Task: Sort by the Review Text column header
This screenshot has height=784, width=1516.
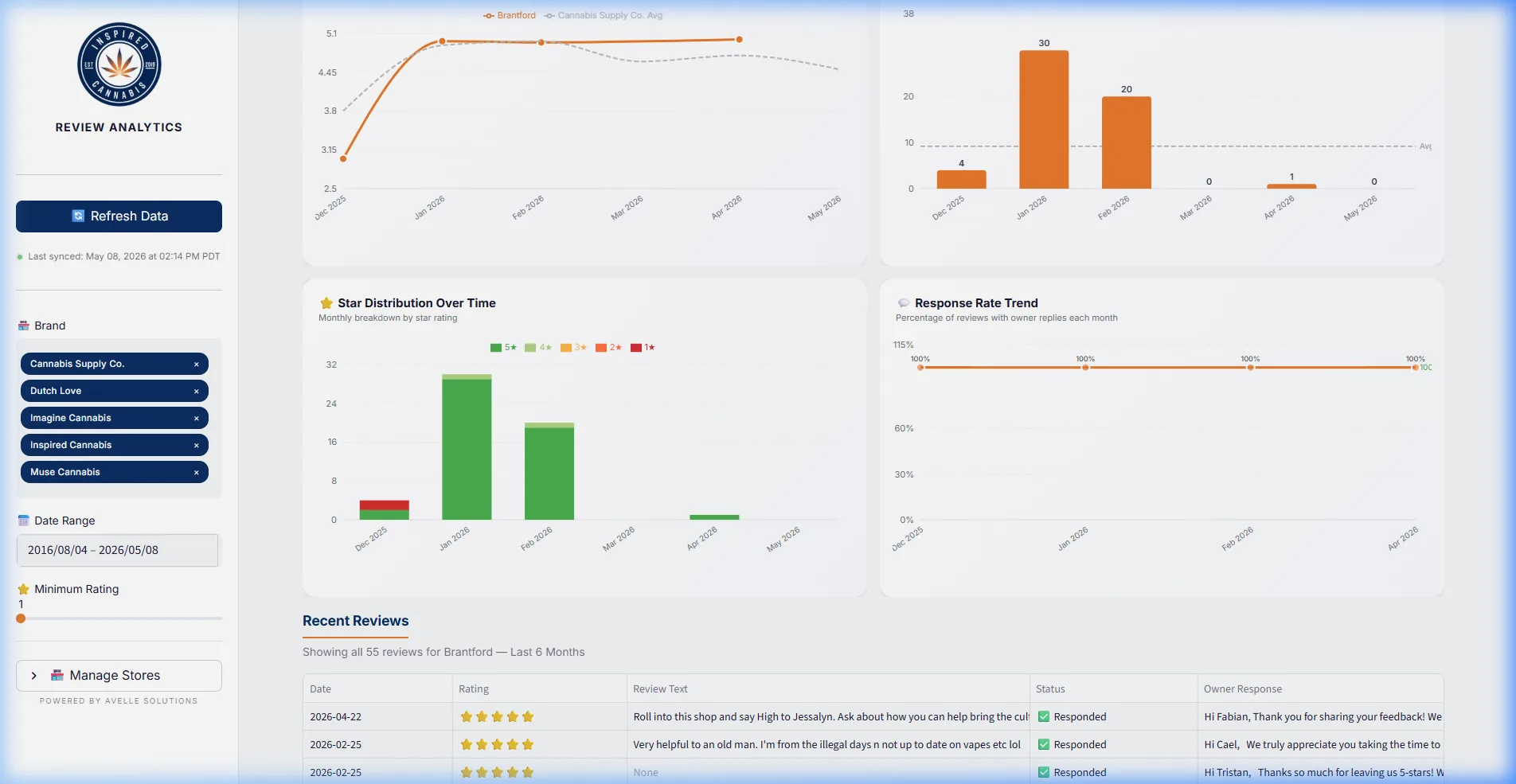Action: [828, 689]
